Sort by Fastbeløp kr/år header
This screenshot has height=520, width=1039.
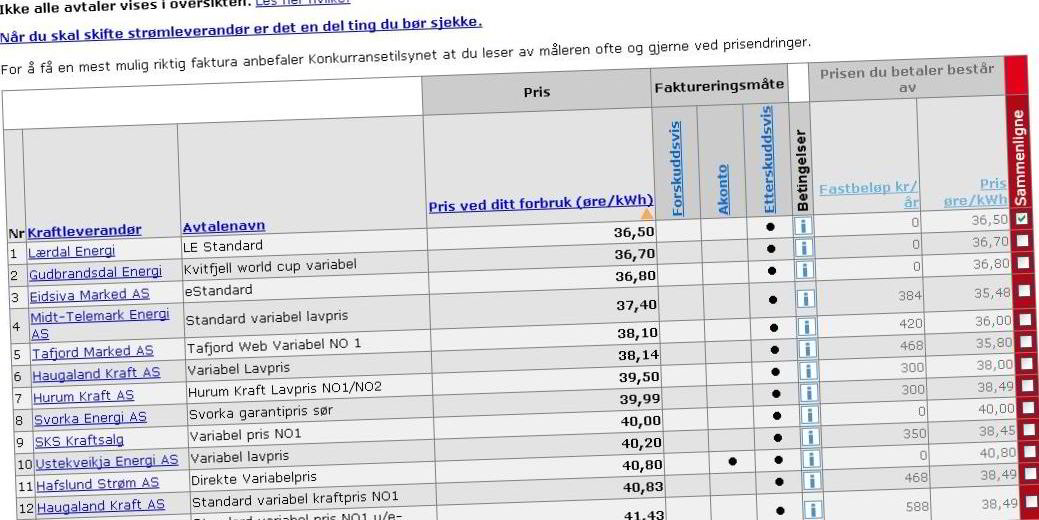(x=869, y=193)
